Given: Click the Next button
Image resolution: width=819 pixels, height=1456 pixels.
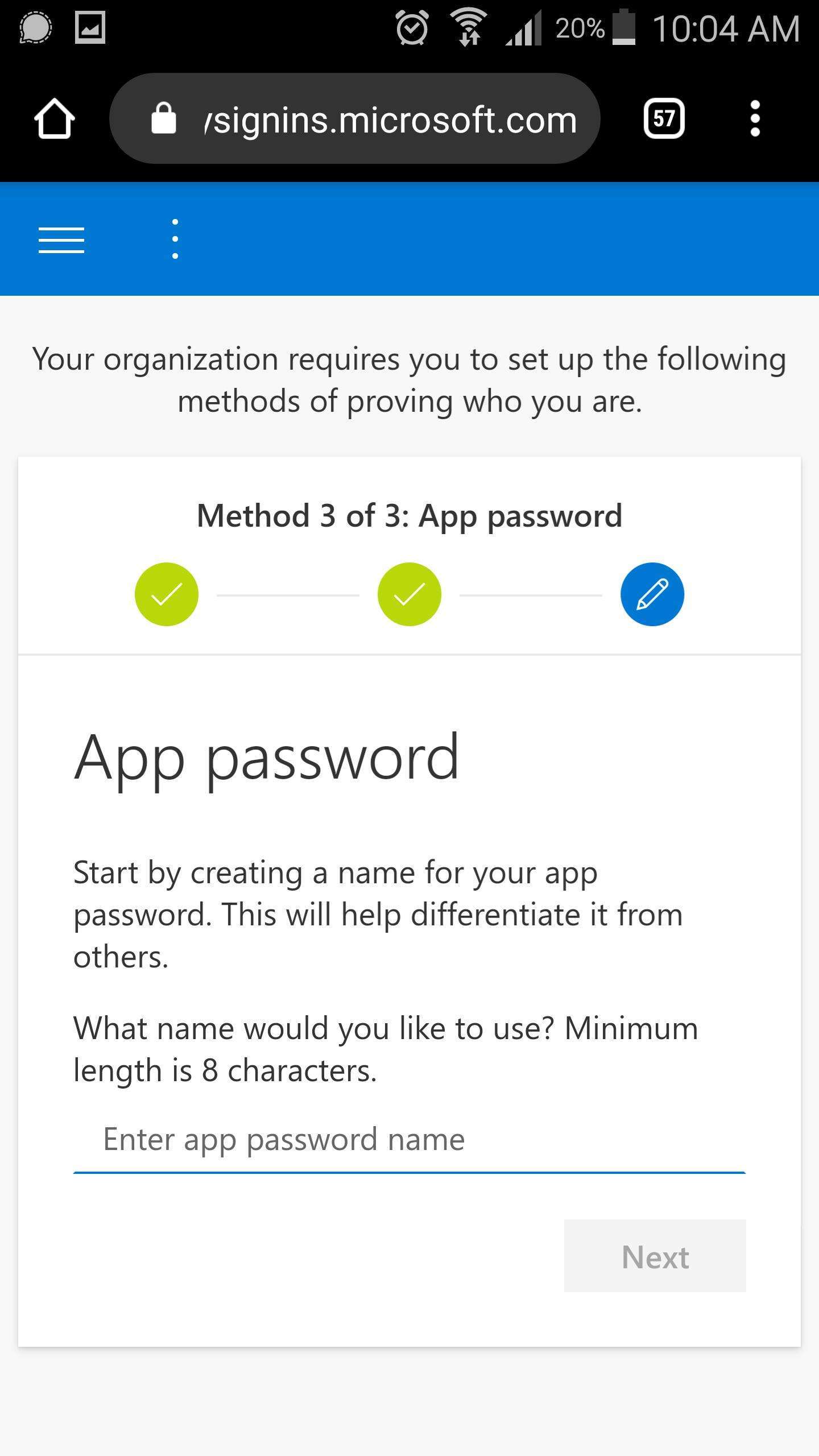Looking at the screenshot, I should [x=655, y=1257].
